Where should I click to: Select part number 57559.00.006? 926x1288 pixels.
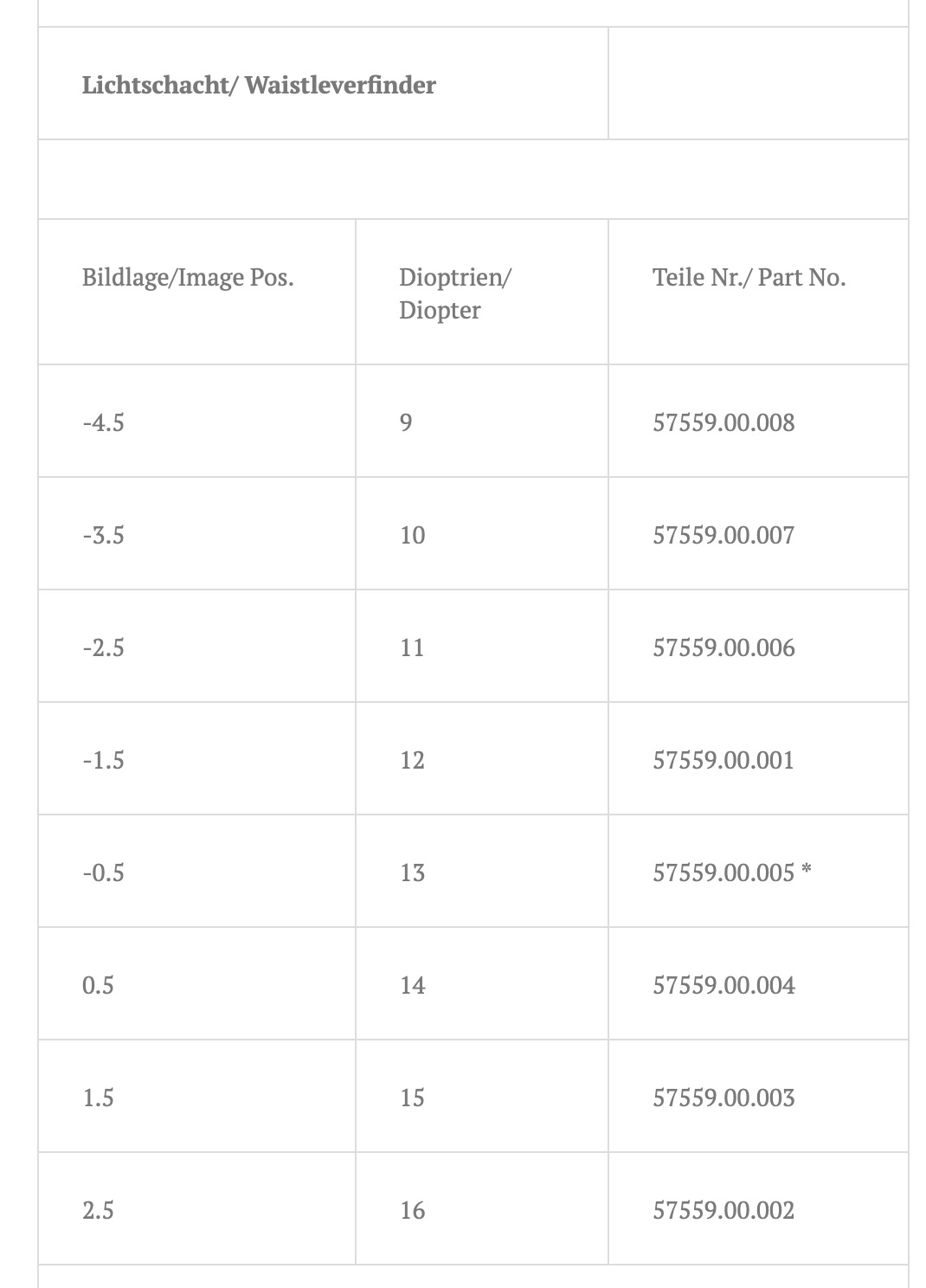[723, 647]
